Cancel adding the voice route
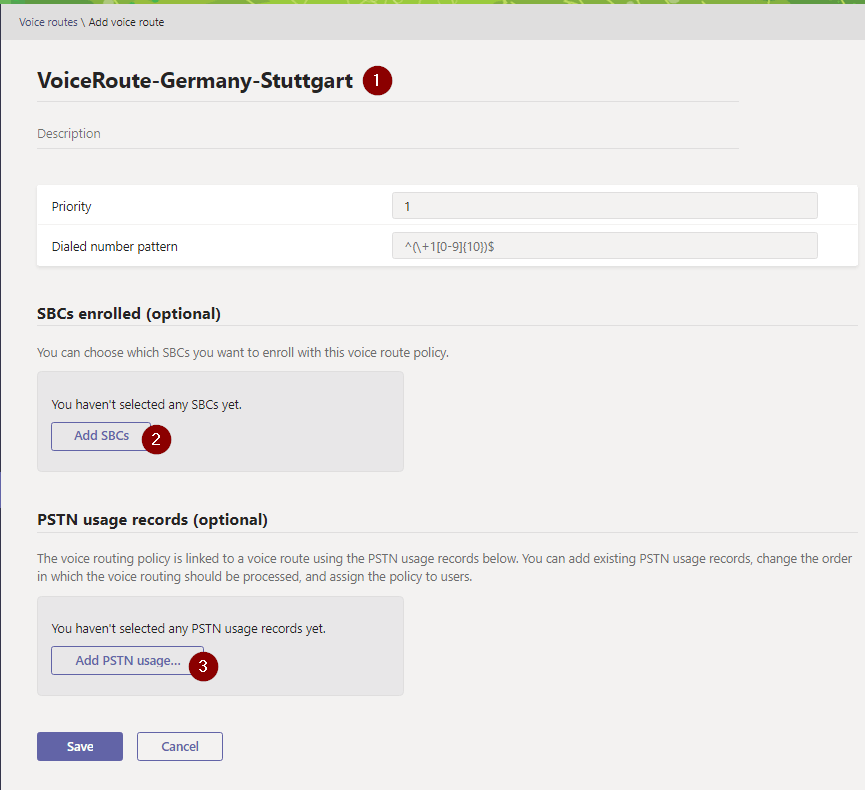 [x=180, y=747]
